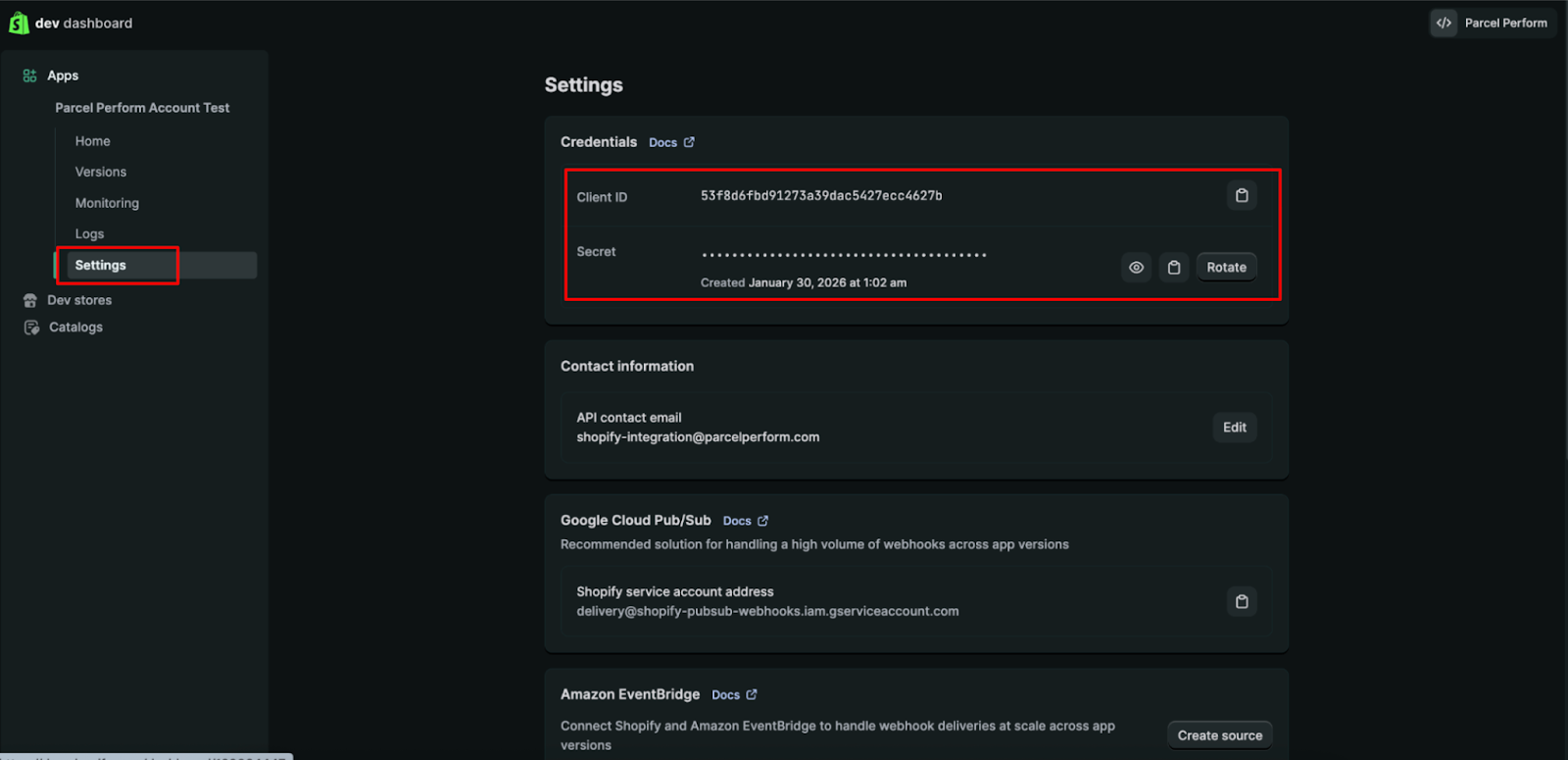Rotate the client secret
The image size is (1568, 760).
(1226, 267)
